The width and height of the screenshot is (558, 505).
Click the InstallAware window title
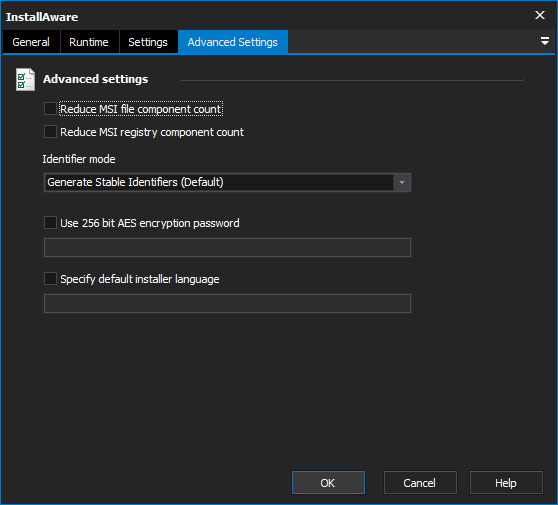[x=42, y=17]
